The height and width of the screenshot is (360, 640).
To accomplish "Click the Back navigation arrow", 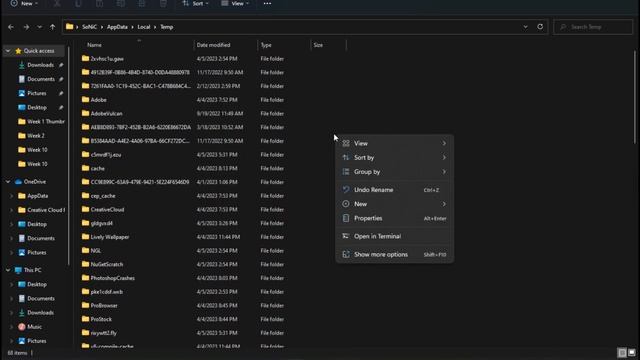I will [x=11, y=27].
